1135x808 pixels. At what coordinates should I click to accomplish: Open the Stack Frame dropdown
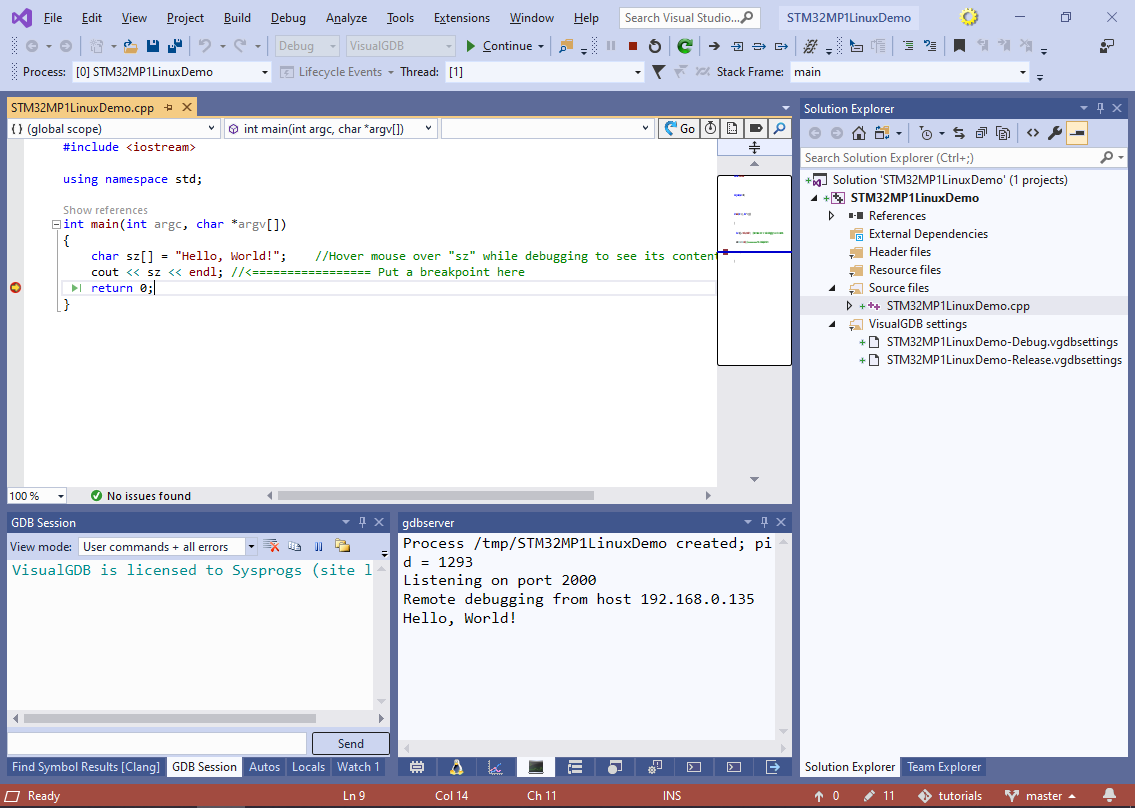pos(1023,72)
